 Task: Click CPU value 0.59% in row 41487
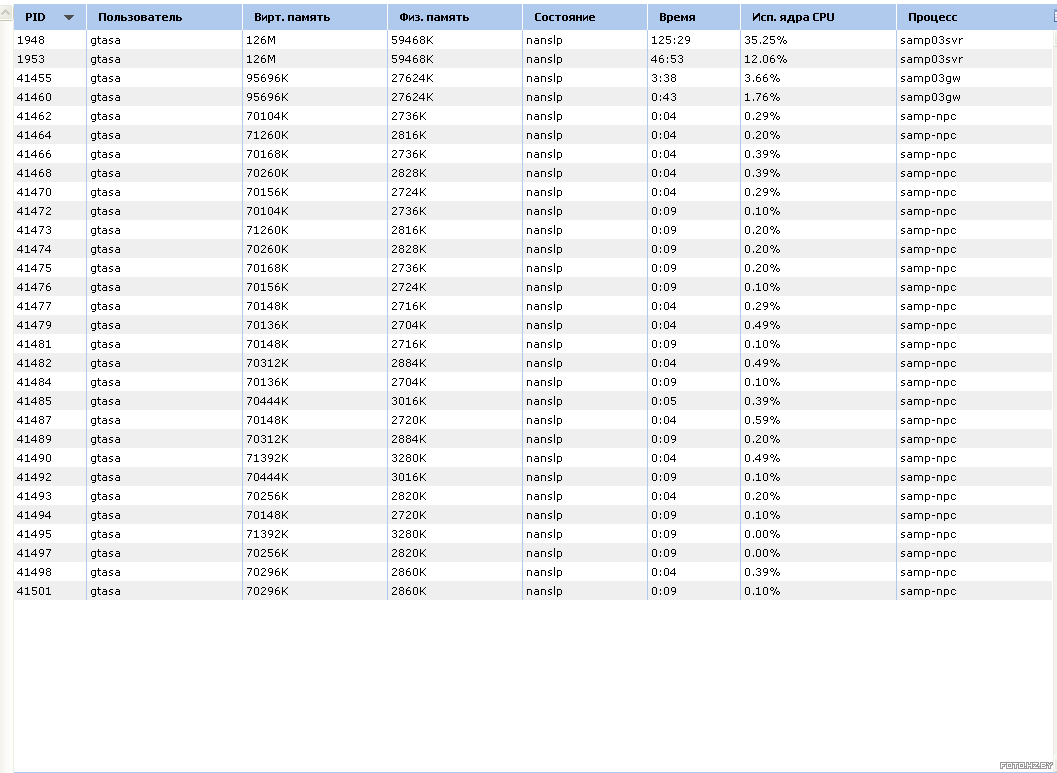762,420
